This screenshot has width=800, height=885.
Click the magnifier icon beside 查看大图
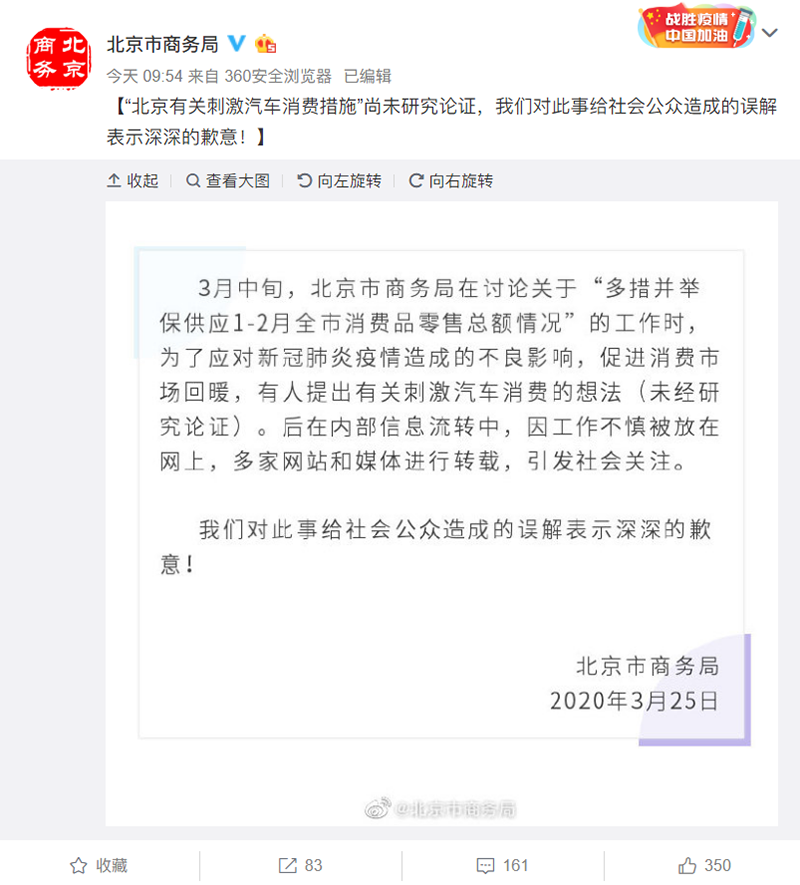[193, 181]
